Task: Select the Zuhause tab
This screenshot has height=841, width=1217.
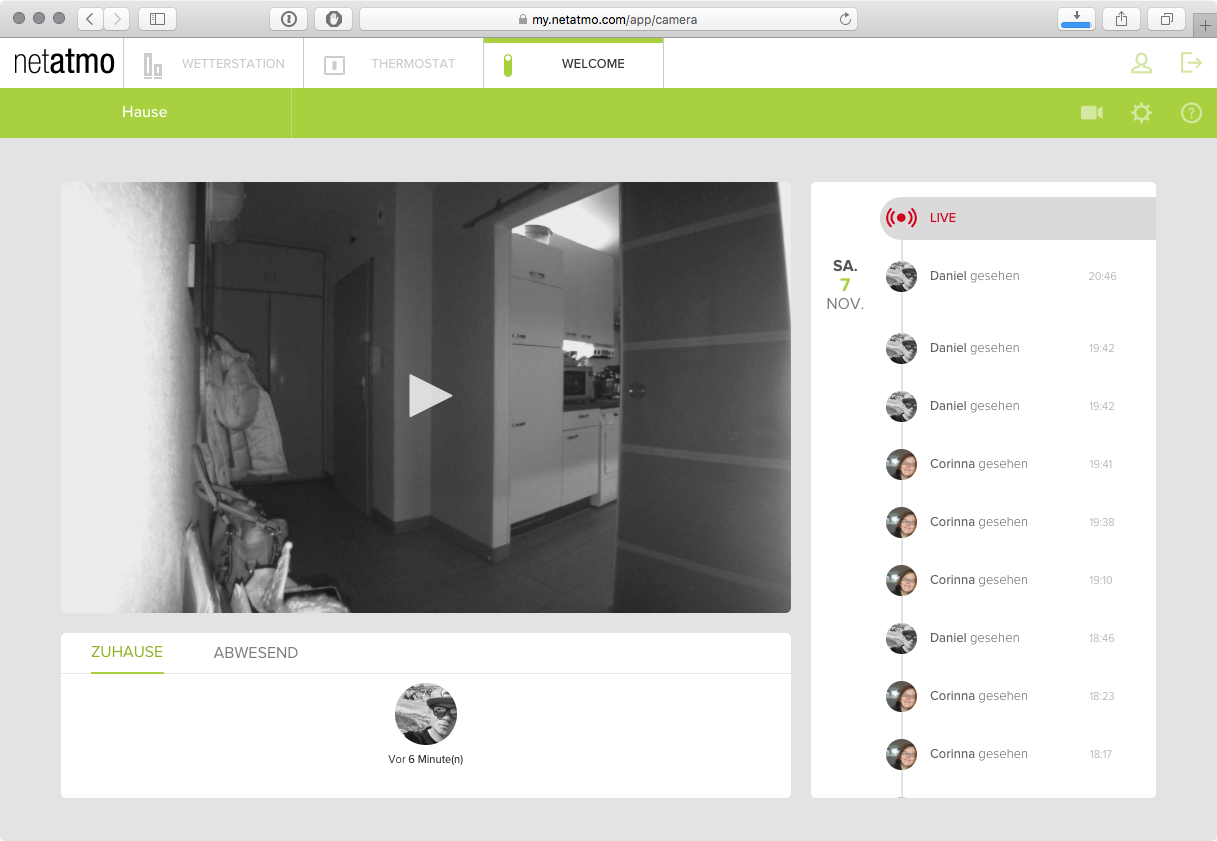Action: 127,652
